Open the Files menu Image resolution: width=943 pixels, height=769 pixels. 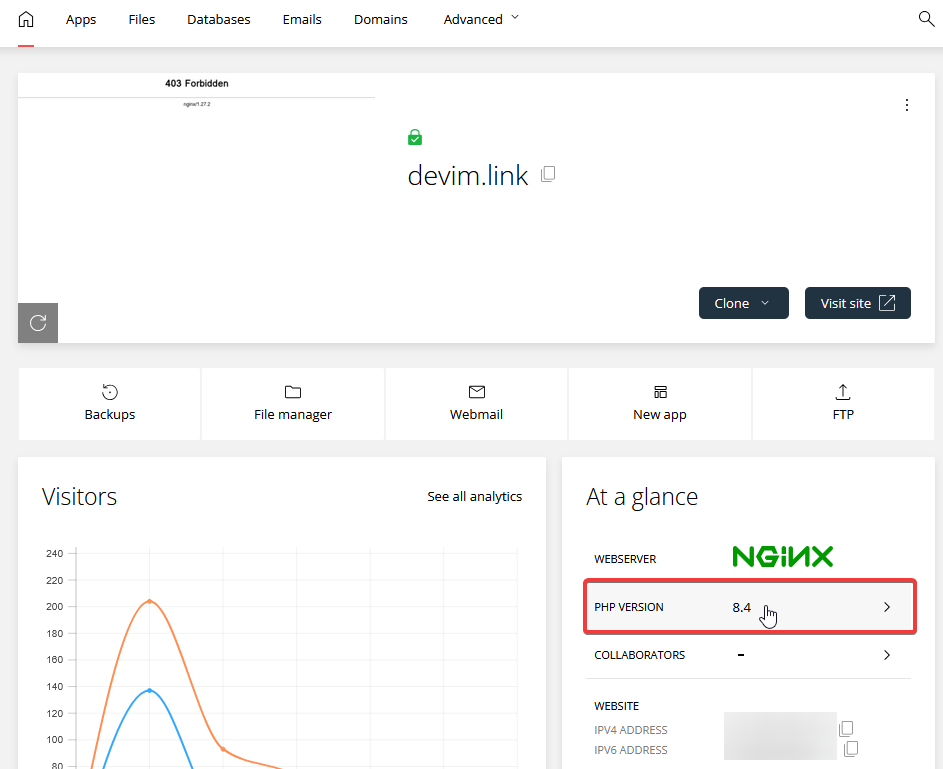click(x=142, y=19)
